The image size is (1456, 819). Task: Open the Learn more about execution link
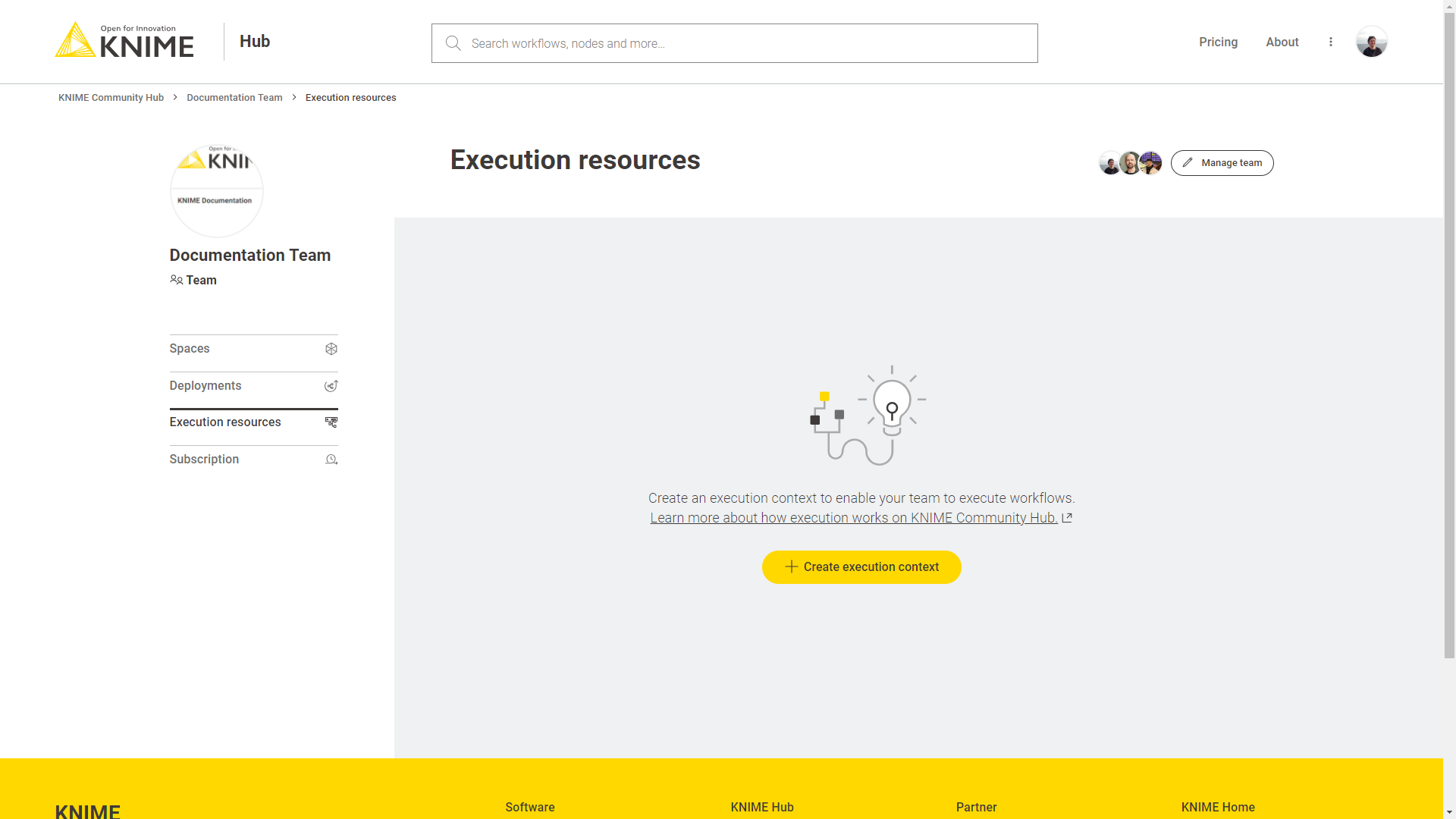[x=853, y=518]
